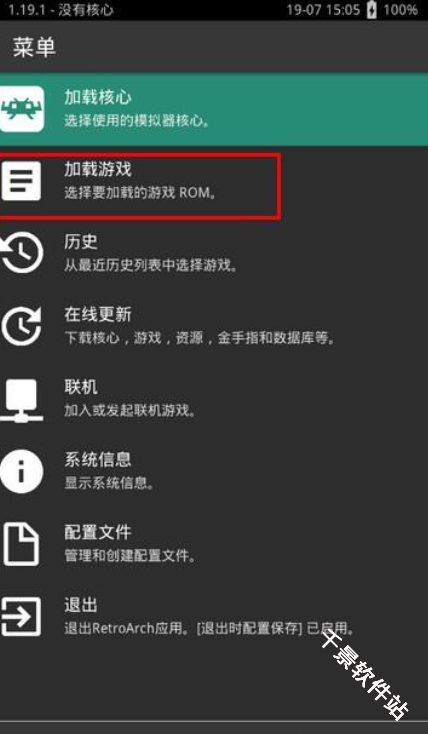Show 系统信息 details
Screen dimensions: 428x734
pyautogui.click(x=214, y=471)
